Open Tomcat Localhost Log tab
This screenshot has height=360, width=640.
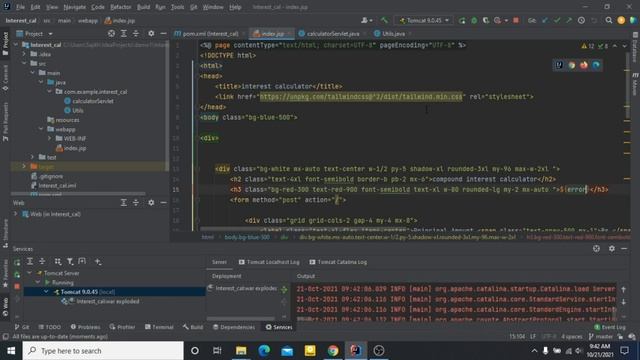point(269,262)
